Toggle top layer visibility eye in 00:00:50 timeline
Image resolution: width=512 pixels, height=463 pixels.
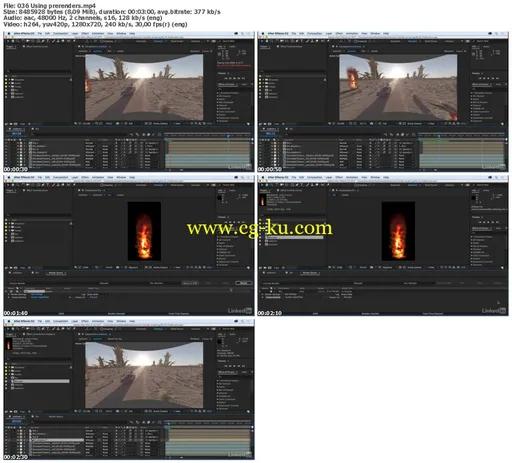click(260, 143)
